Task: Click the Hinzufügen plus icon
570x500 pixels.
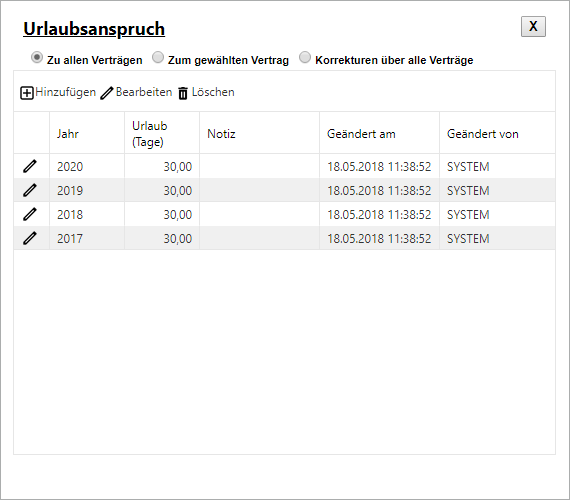Action: (x=27, y=93)
